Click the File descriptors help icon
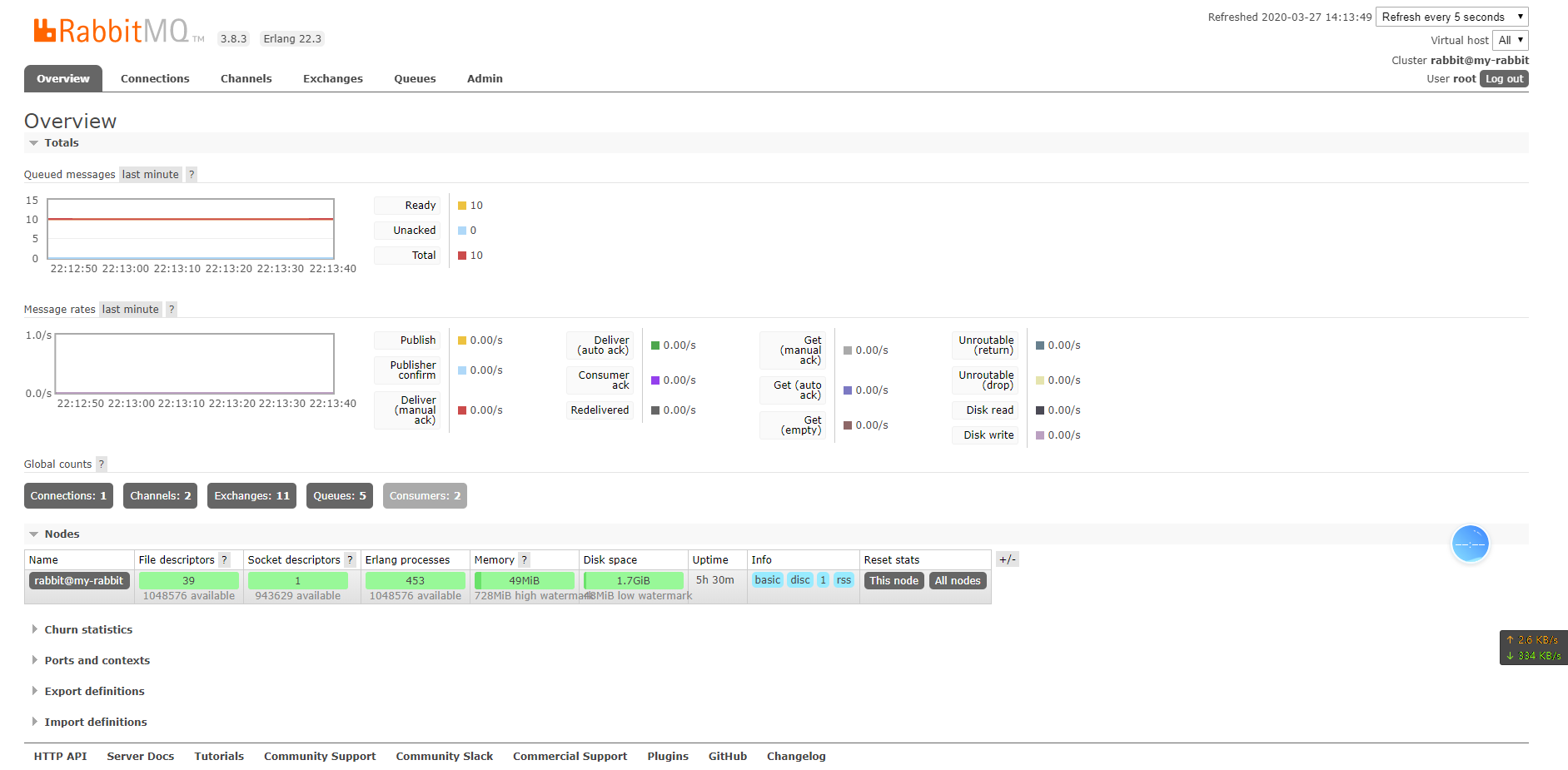Viewport: 1568px width, 770px height. pyautogui.click(x=224, y=560)
